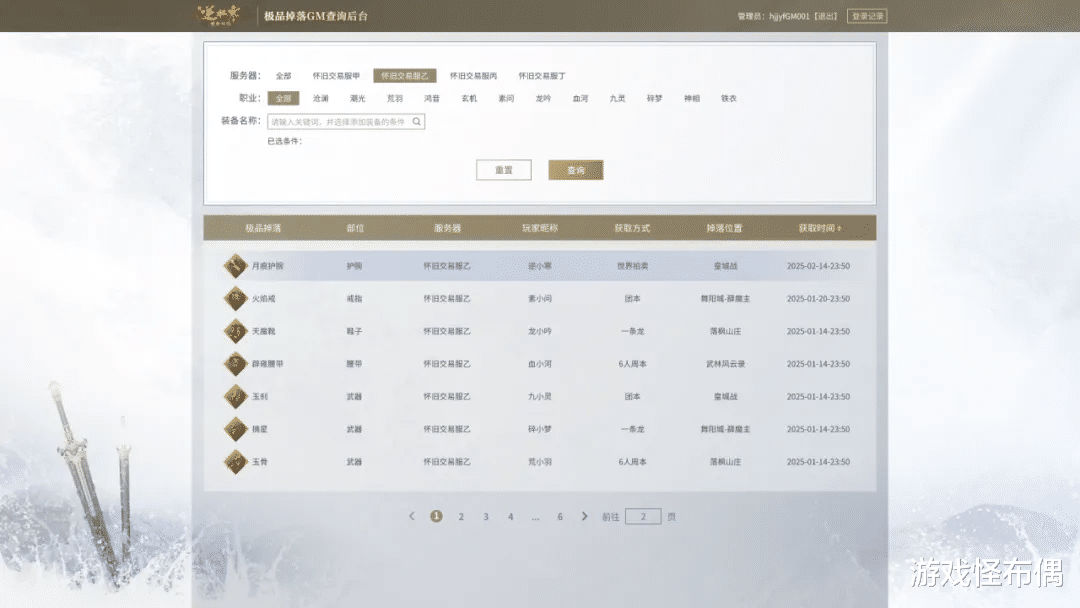Viewport: 1080px width, 608px height.
Task: Click the 火焰戒 item icon
Action: (x=235, y=298)
